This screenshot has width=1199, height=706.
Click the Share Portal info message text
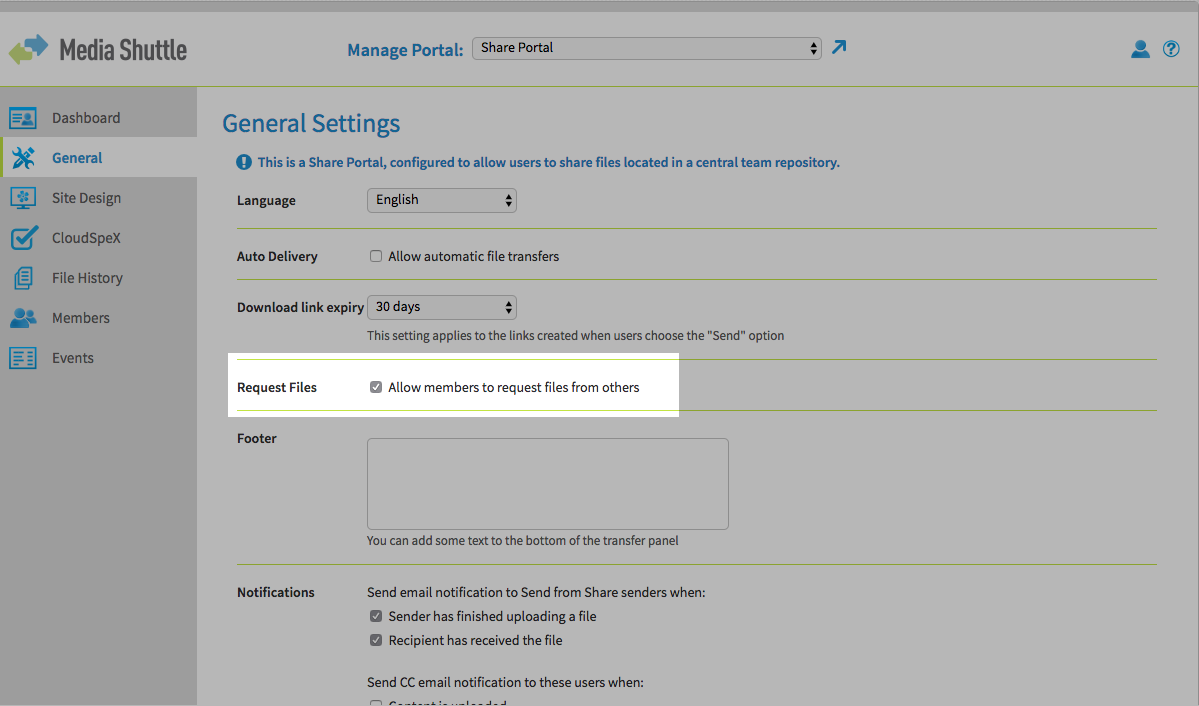pos(548,162)
